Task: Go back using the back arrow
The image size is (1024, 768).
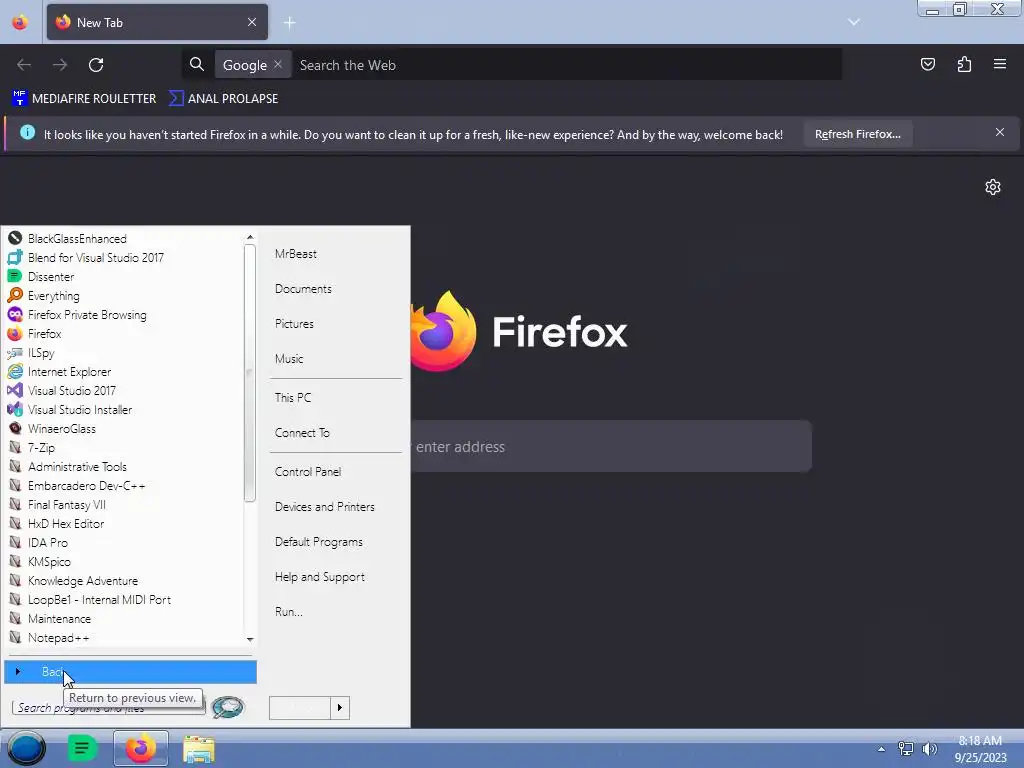Action: point(24,65)
